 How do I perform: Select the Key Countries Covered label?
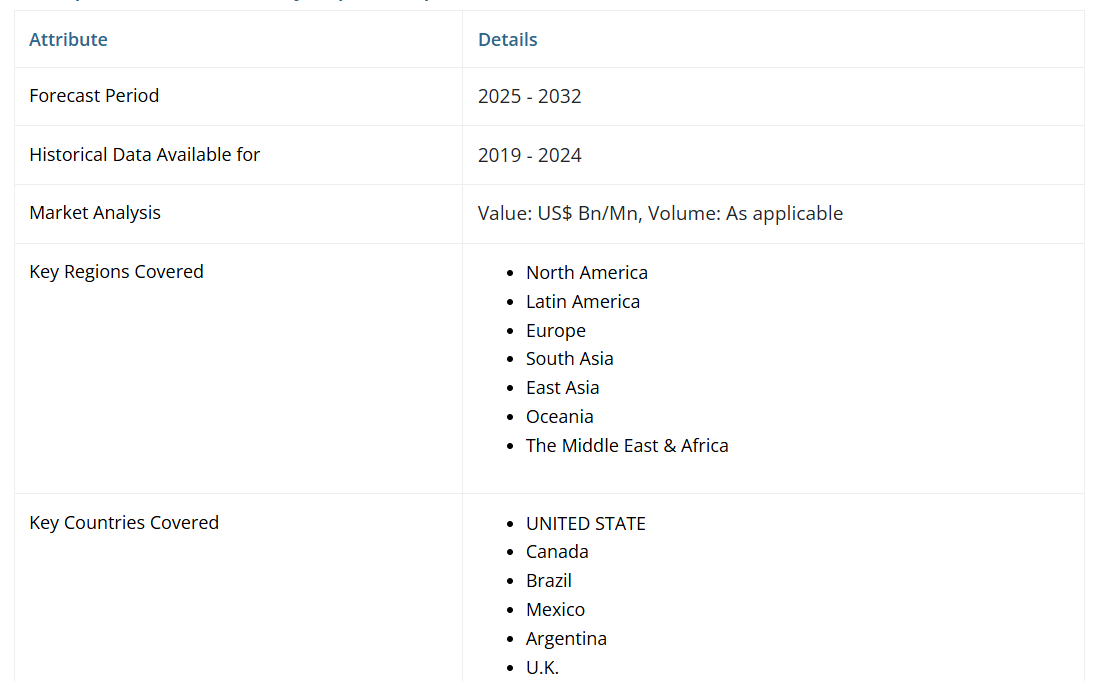pos(124,523)
